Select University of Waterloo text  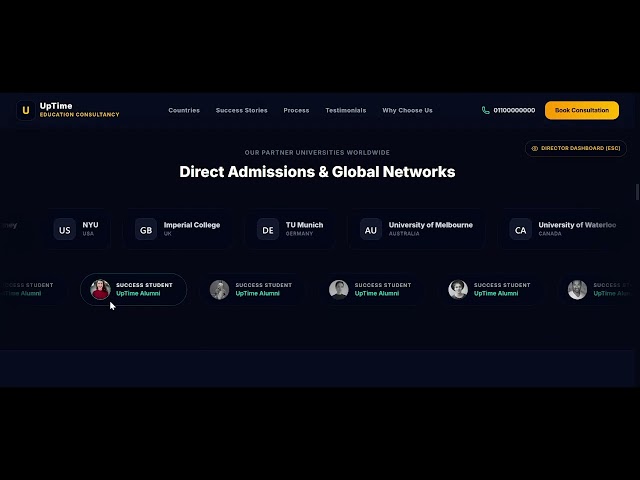[577, 225]
